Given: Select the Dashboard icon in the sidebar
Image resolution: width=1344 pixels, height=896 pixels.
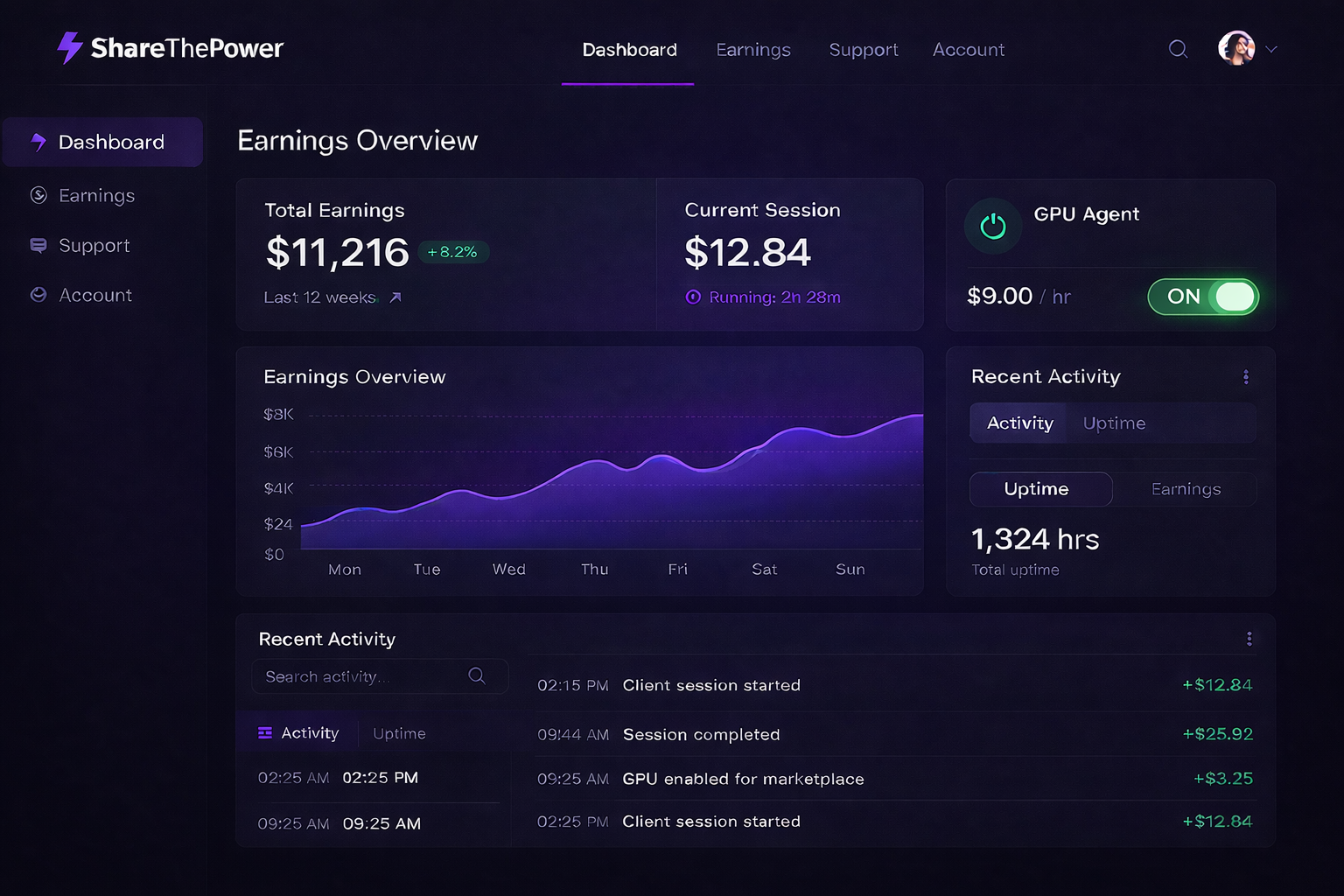Looking at the screenshot, I should 37,142.
